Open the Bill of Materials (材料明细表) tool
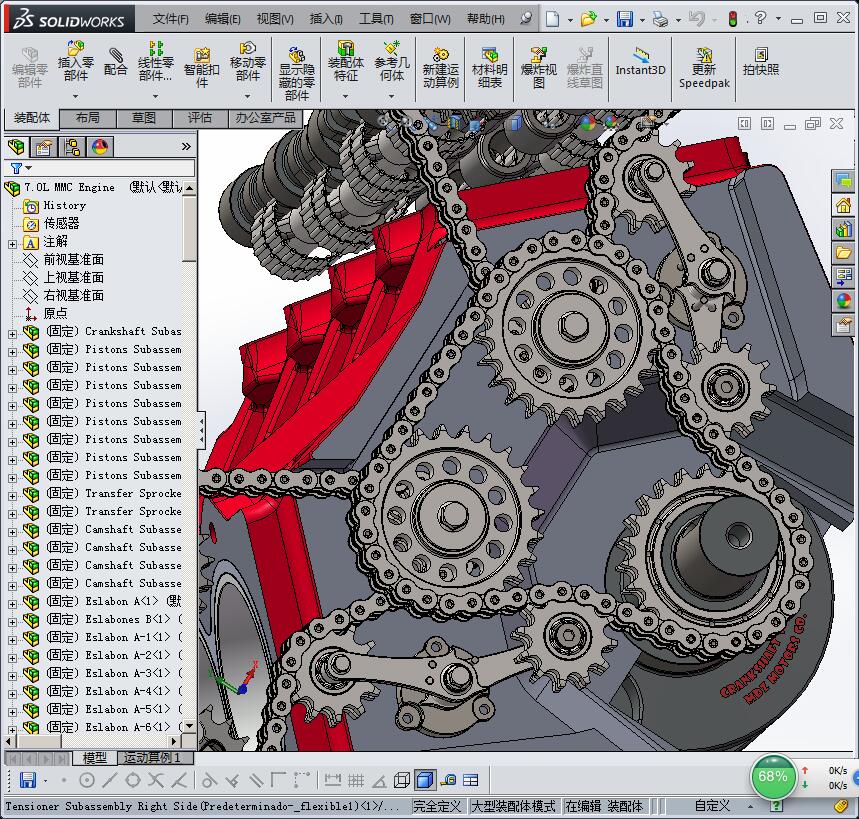This screenshot has width=859, height=819. 489,64
